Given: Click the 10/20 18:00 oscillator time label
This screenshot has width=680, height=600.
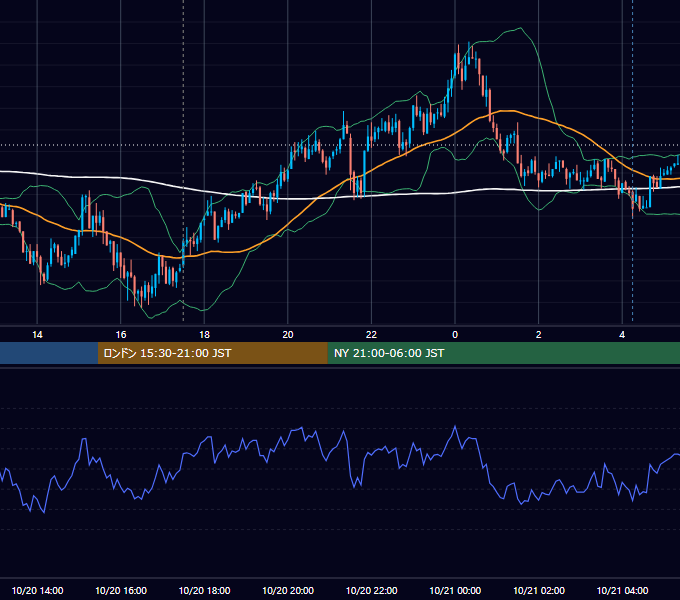Looking at the screenshot, I should tap(204, 590).
